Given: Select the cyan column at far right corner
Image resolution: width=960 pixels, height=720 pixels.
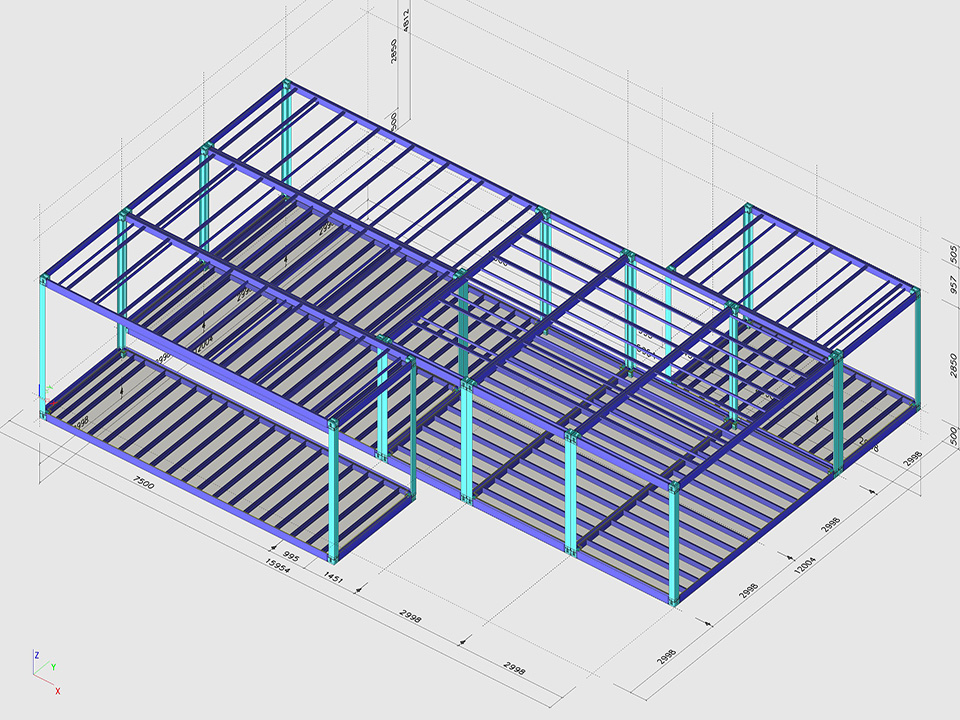Looking at the screenshot, I should 915,345.
